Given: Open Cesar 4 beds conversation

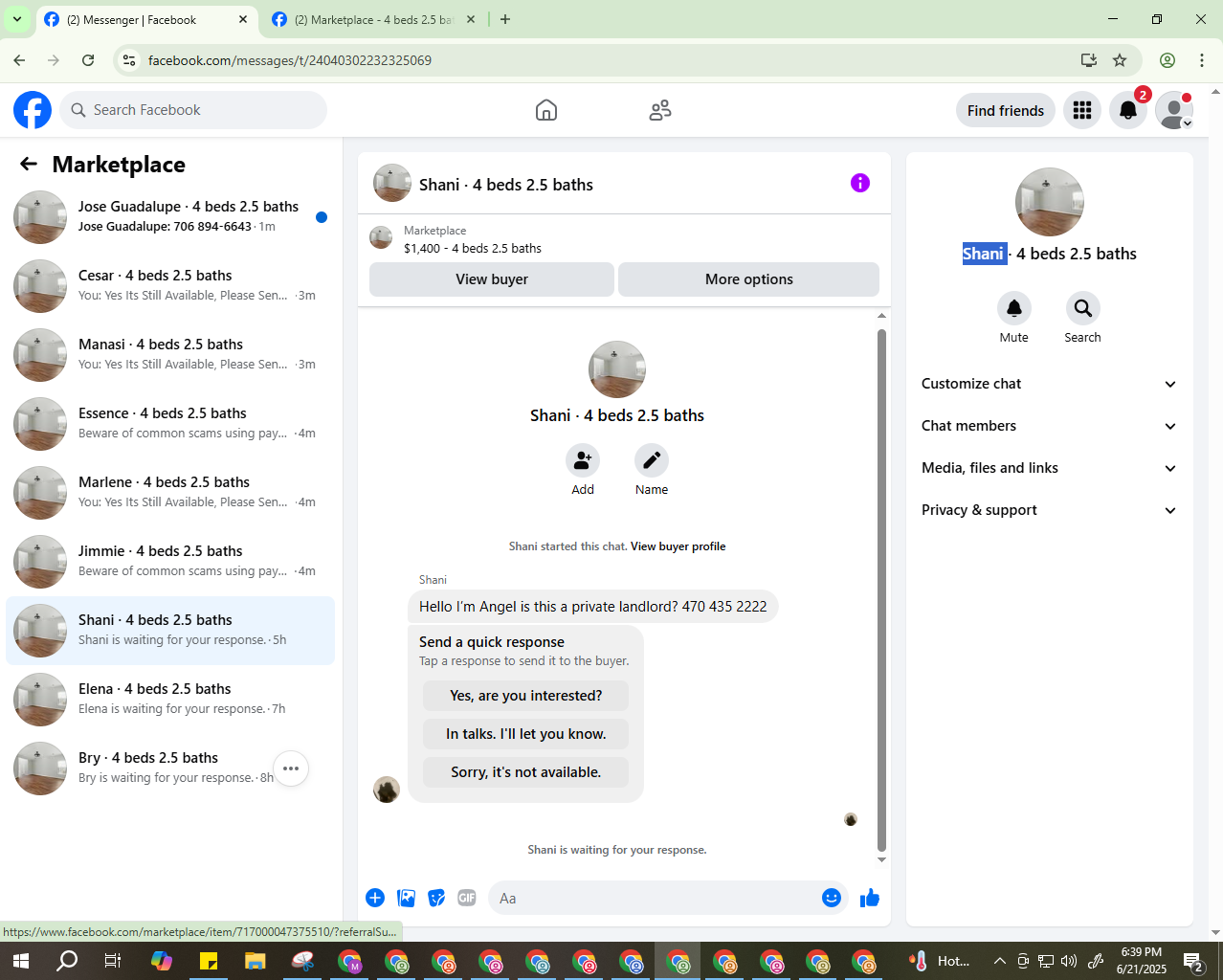Looking at the screenshot, I should (170, 286).
